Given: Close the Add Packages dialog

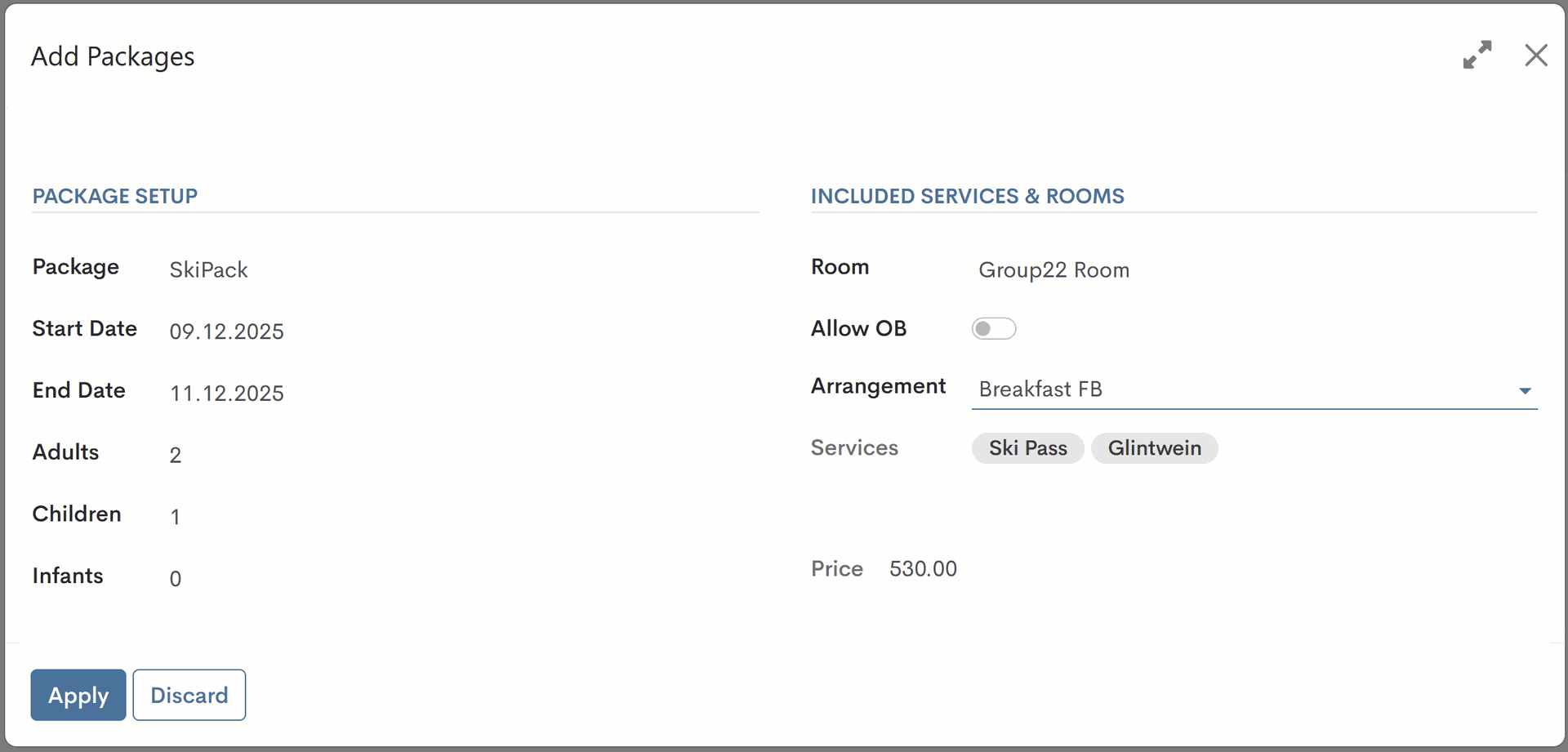Looking at the screenshot, I should point(1536,56).
